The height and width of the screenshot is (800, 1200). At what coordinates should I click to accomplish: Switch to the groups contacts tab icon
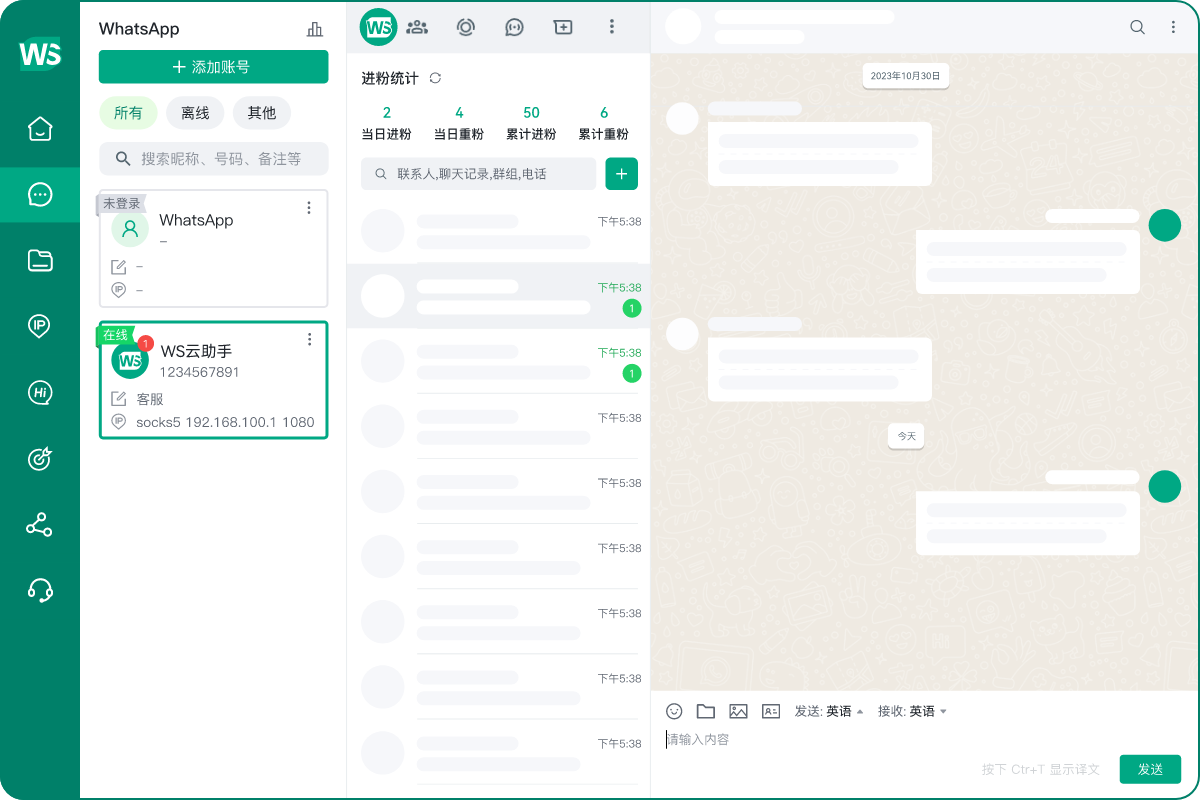pos(417,27)
